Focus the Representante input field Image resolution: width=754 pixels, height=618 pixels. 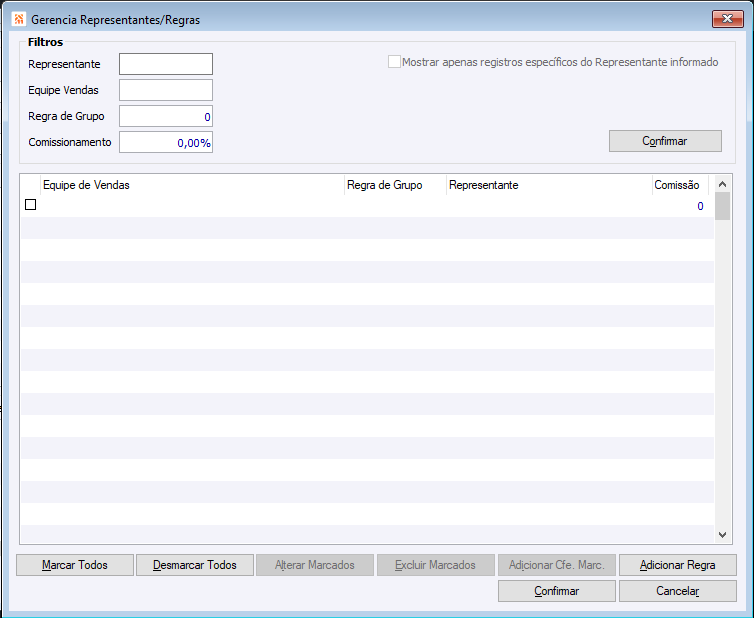[x=166, y=64]
